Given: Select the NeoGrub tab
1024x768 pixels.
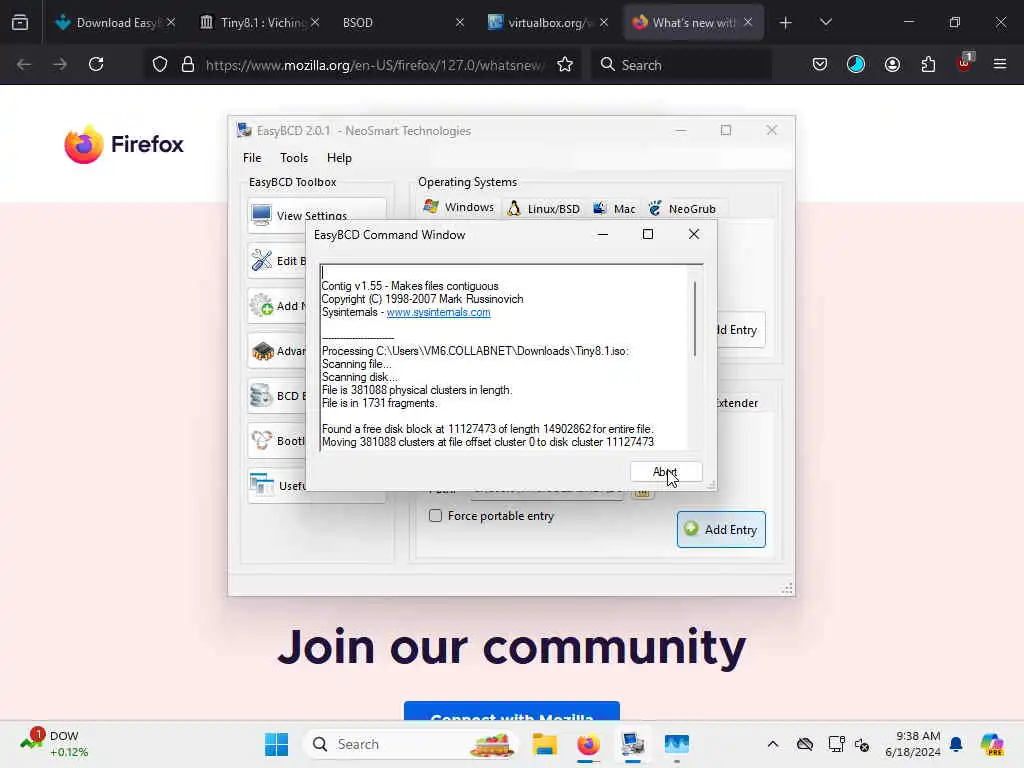Looking at the screenshot, I should (682, 208).
